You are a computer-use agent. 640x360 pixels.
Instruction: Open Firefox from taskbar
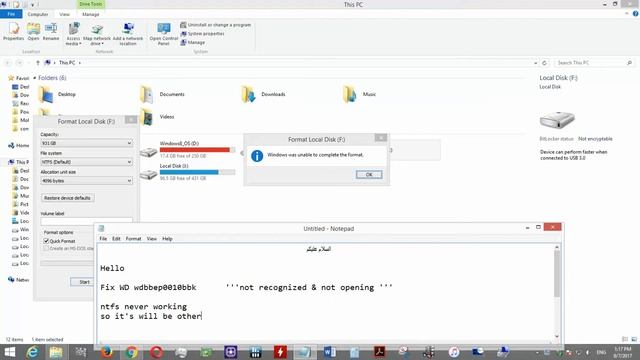(x=107, y=352)
